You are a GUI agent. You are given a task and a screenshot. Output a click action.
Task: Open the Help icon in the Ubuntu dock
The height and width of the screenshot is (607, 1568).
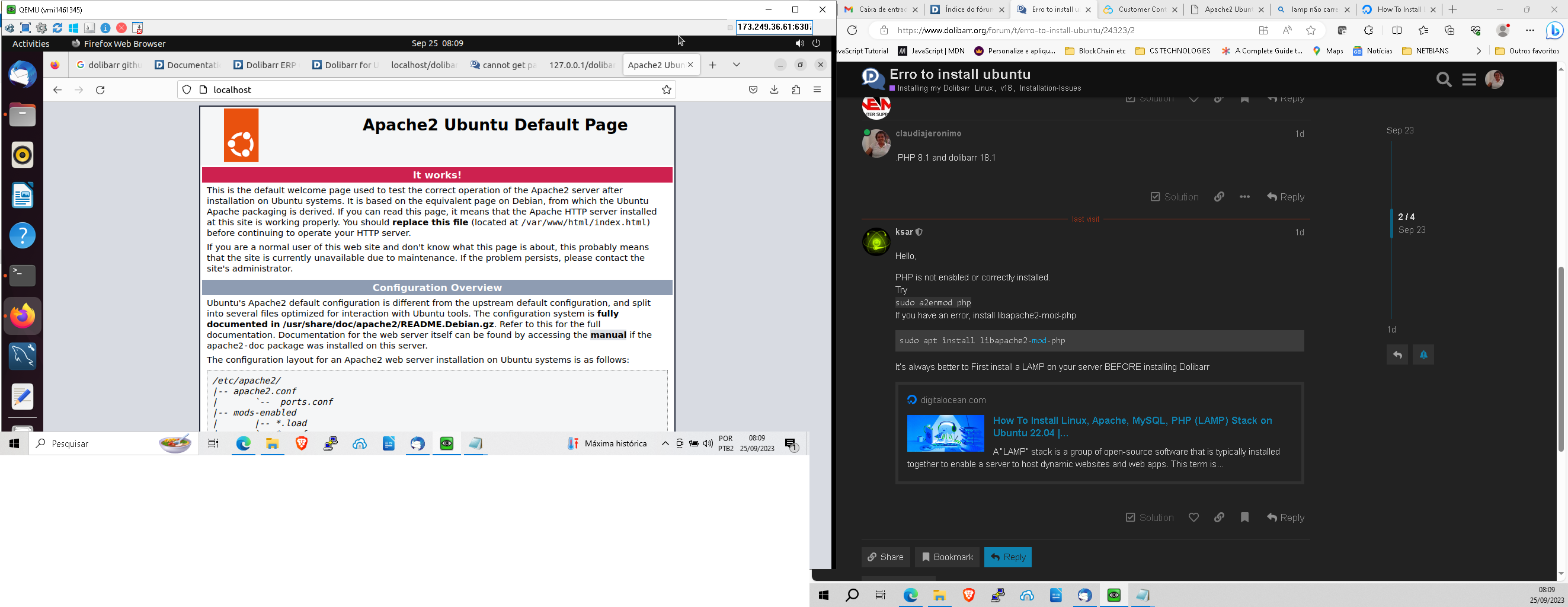[23, 235]
